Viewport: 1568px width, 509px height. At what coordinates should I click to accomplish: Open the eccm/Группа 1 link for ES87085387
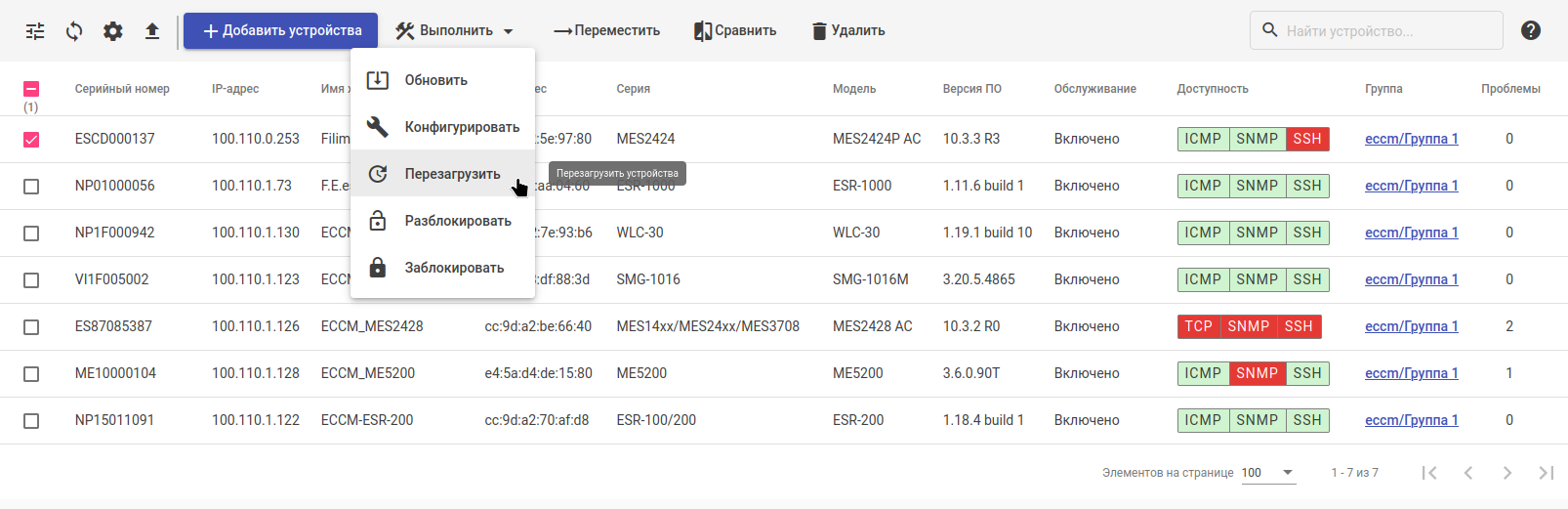click(x=1411, y=326)
